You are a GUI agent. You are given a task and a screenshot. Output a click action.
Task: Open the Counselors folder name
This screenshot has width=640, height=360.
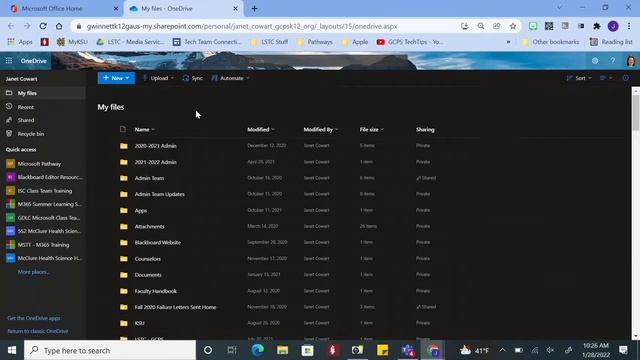(147, 259)
